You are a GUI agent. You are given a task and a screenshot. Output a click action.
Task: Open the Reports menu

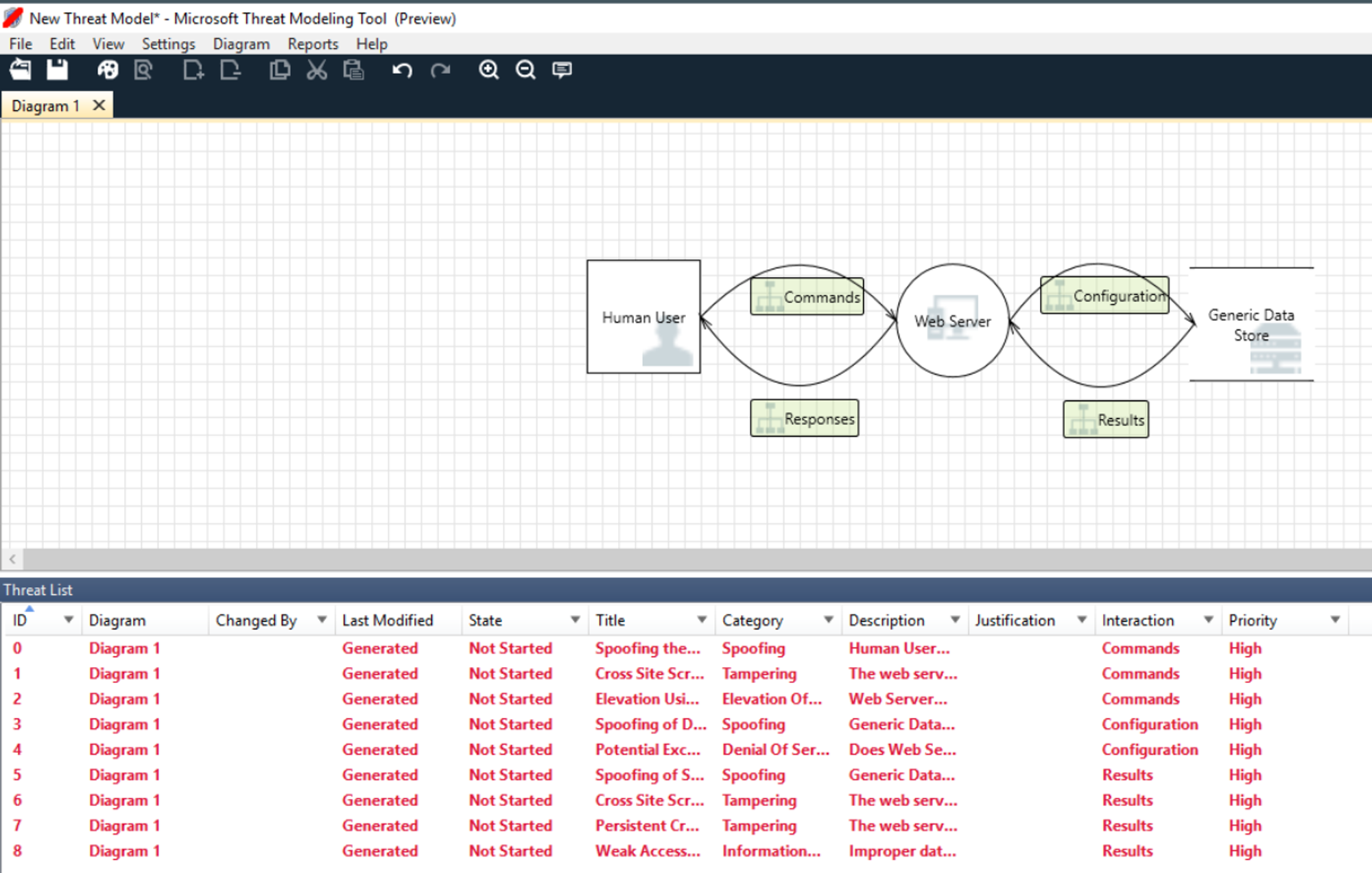(313, 44)
